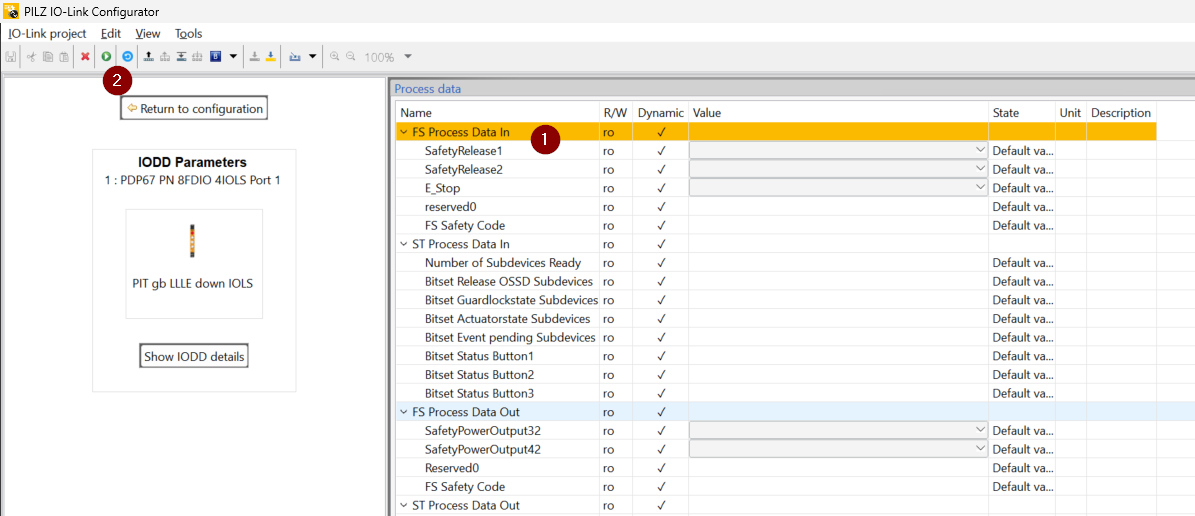Select the Bitset Status Button3 row
Viewport: 1195px width, 516px height.
(x=777, y=393)
